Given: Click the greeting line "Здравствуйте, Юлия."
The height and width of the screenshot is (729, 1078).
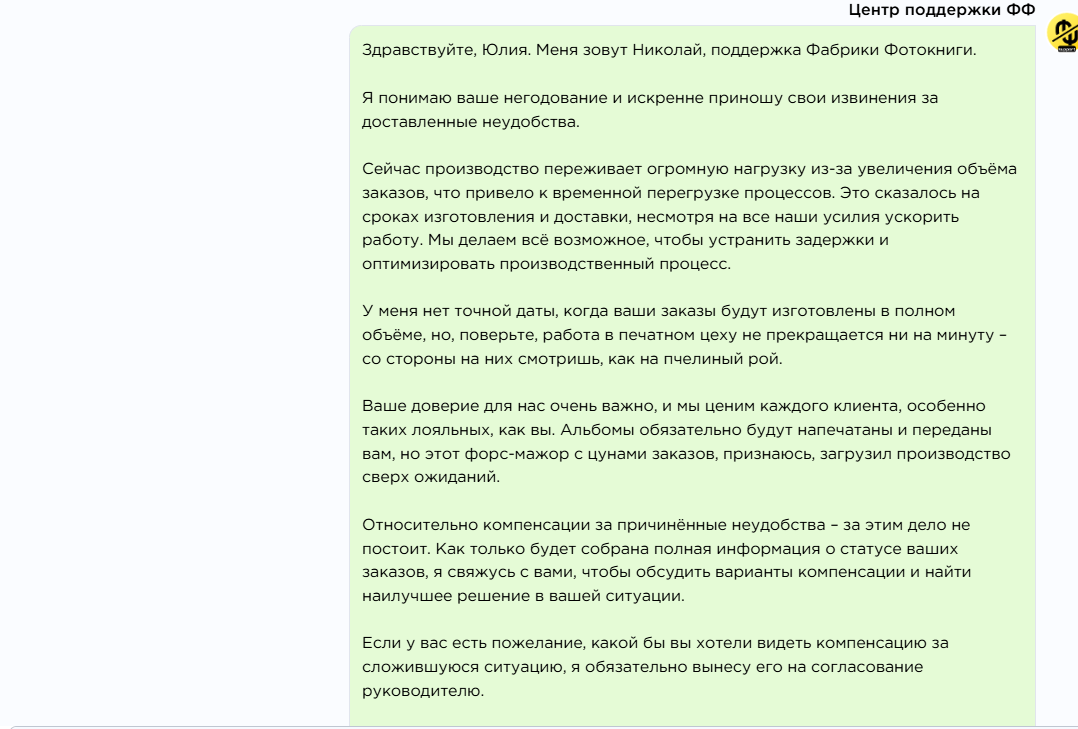Looking at the screenshot, I should point(446,50).
